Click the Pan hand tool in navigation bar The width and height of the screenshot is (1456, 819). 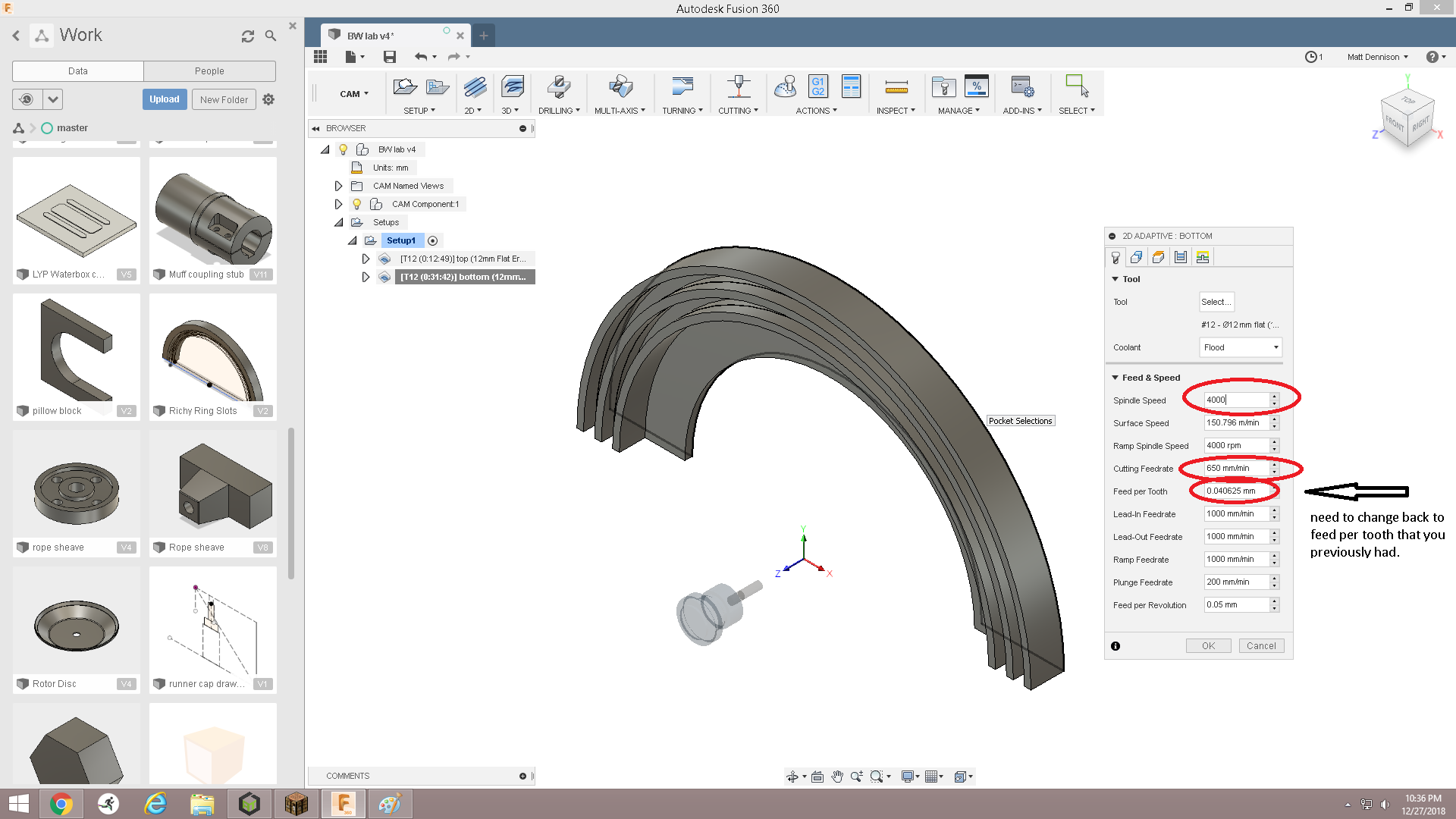click(x=837, y=777)
